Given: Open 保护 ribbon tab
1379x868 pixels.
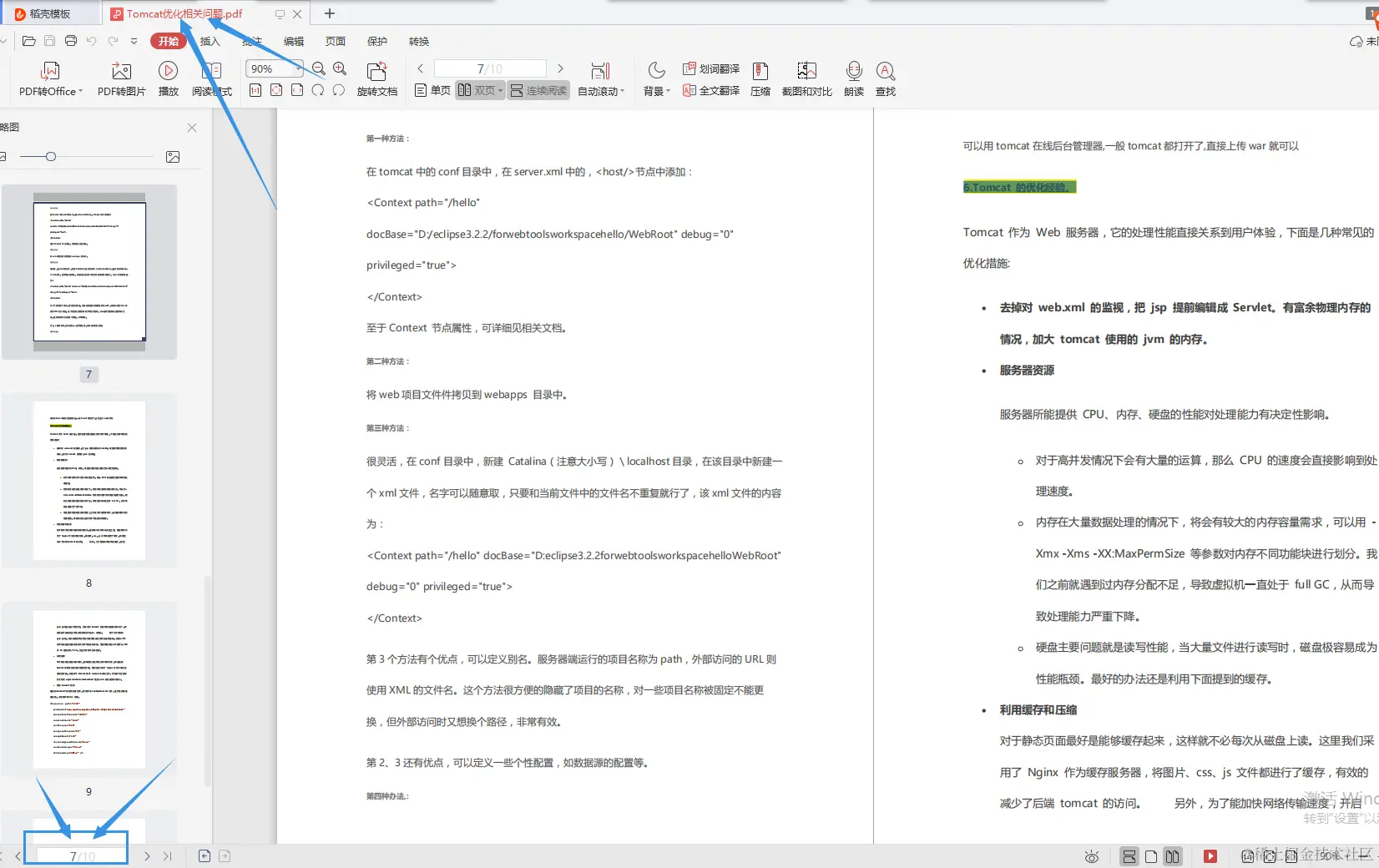Looking at the screenshot, I should click(x=377, y=41).
